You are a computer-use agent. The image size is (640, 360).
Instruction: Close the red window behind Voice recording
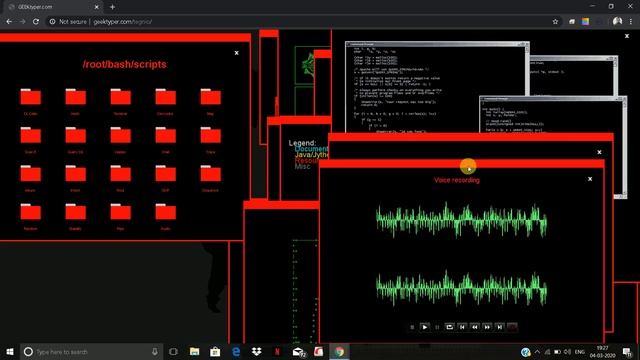tap(599, 152)
